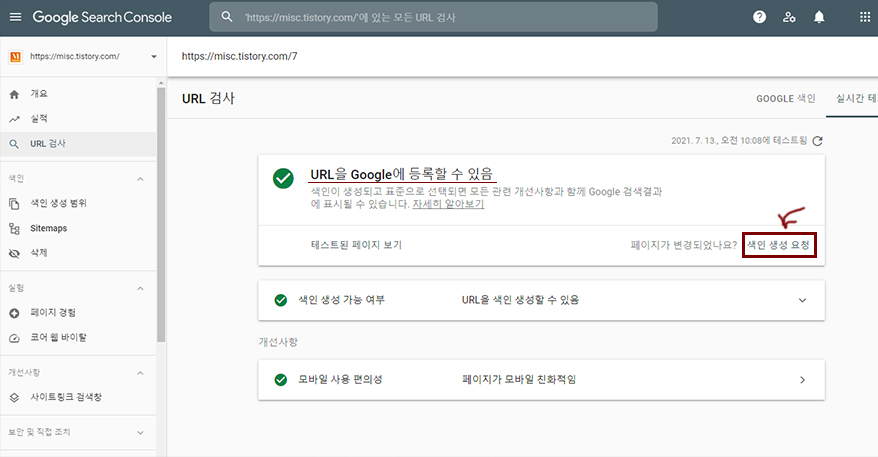Click 색인 생성 요청 link
Screen dimensions: 878x457
pos(778,245)
